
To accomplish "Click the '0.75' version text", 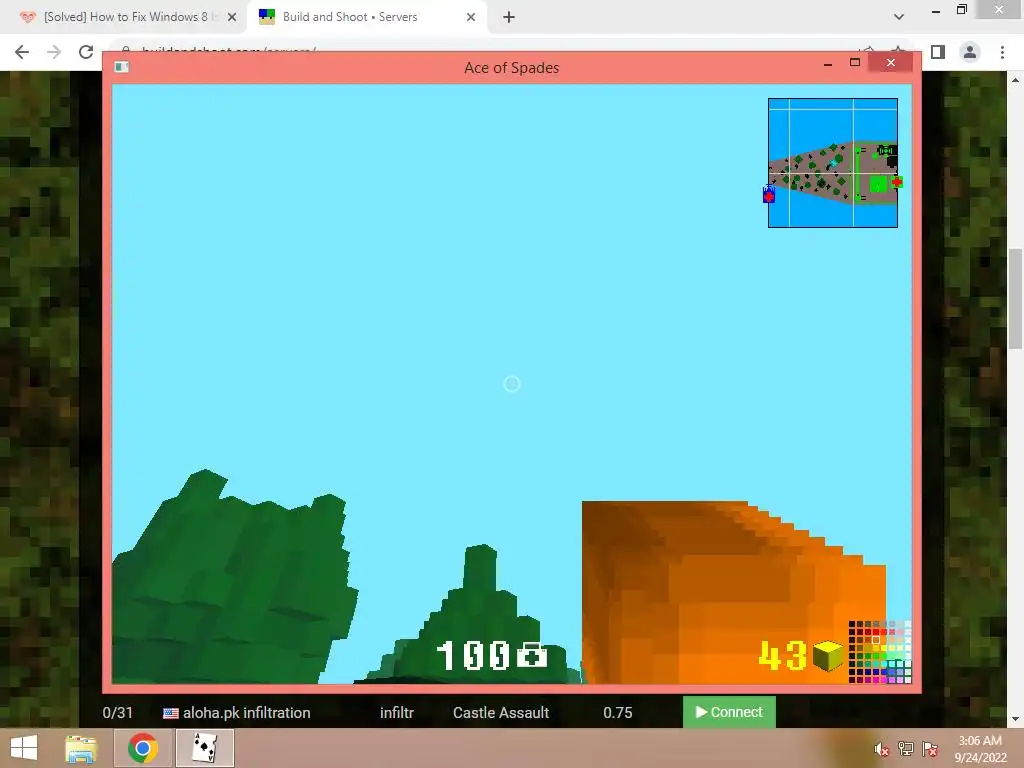I will 618,712.
